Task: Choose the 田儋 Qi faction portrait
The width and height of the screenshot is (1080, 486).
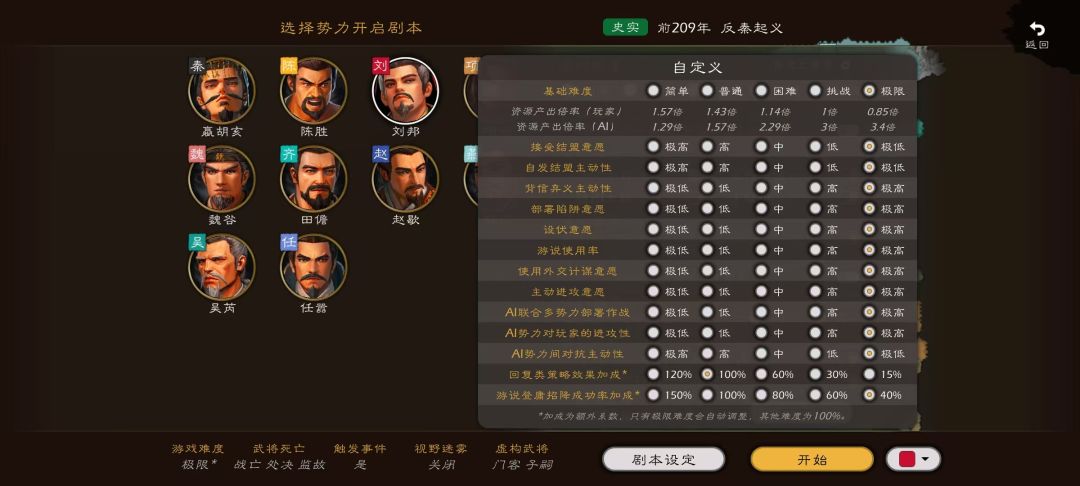Action: (313, 179)
